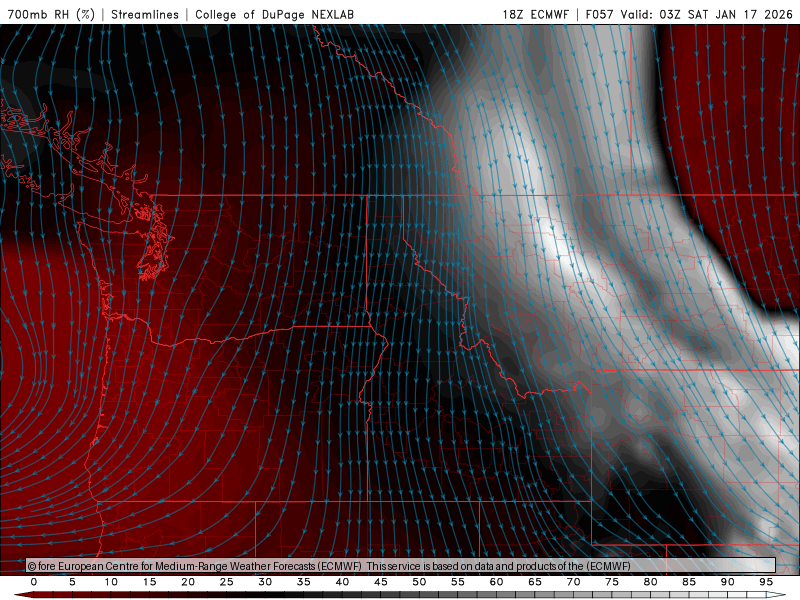Click the '20' value on the color scale
800x600 pixels.
[x=188, y=582]
